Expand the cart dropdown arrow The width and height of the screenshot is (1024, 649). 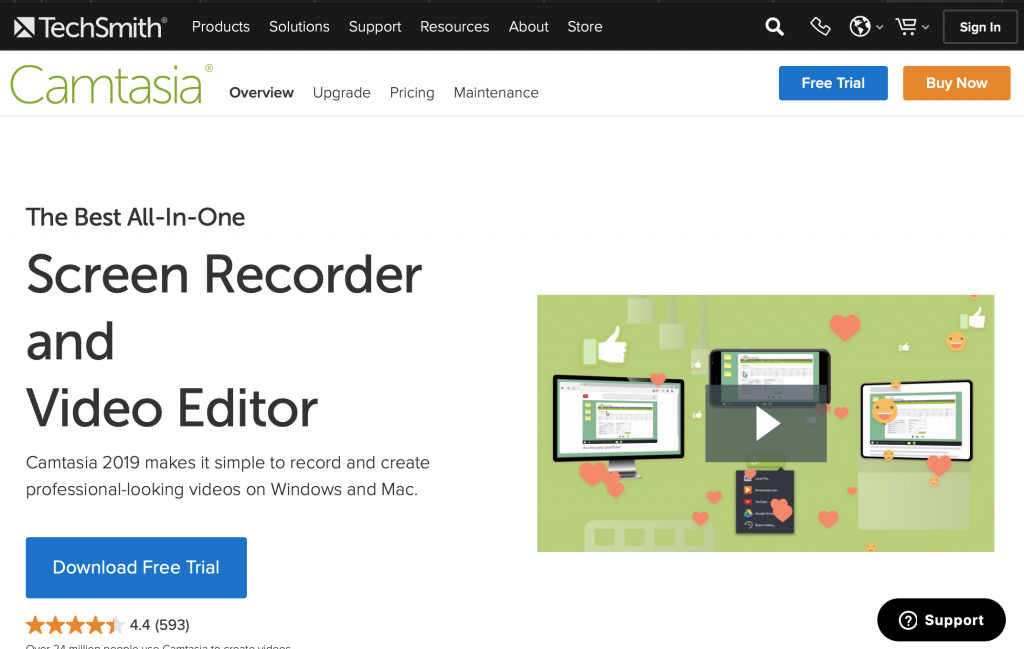[x=926, y=28]
